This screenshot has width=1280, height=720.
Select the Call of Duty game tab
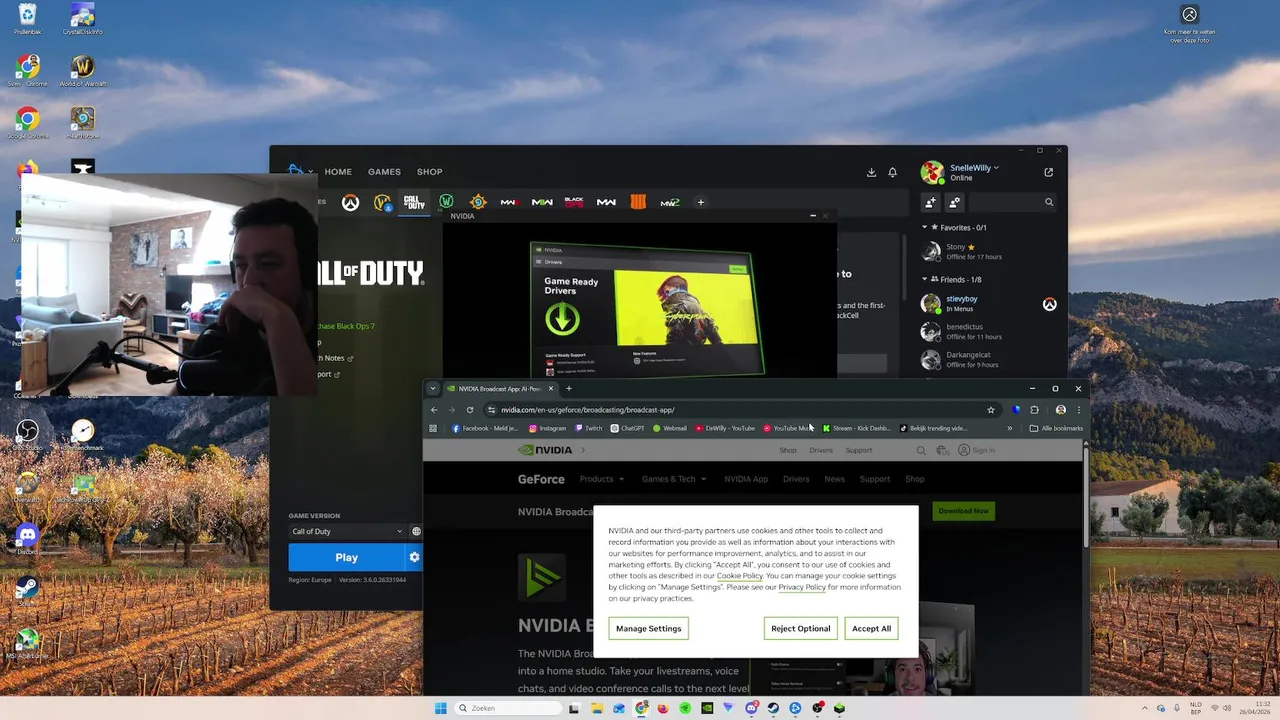[x=414, y=202]
